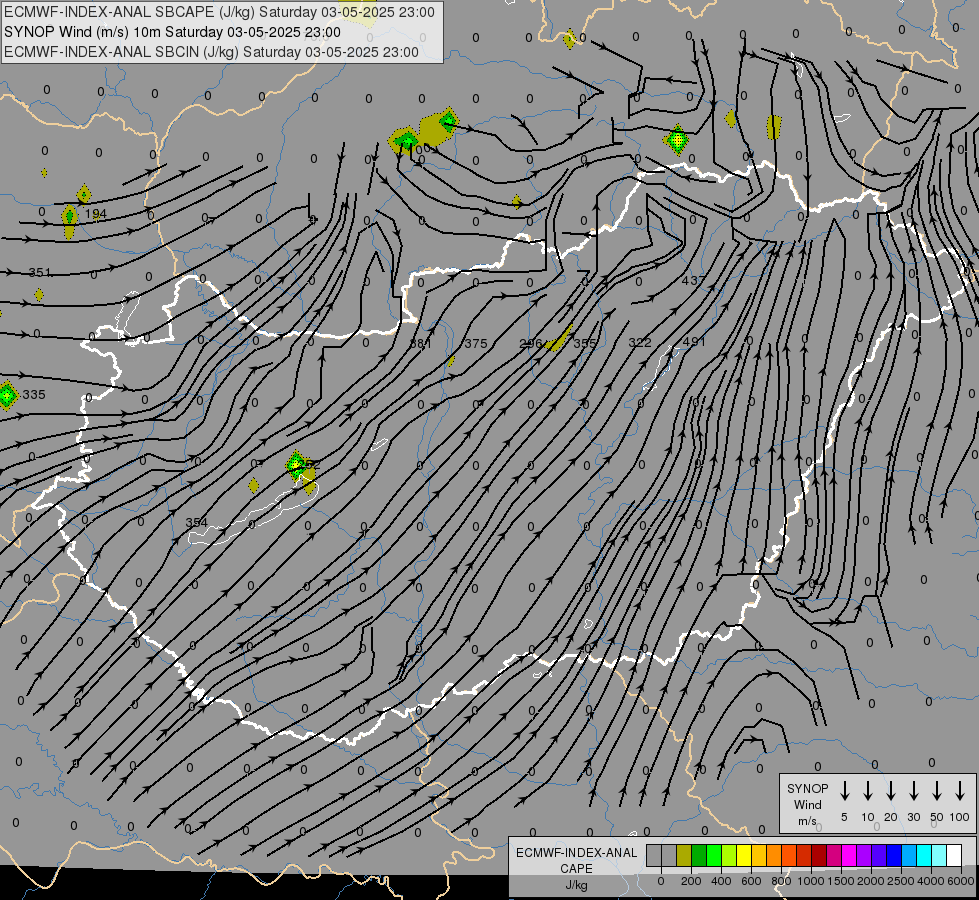The height and width of the screenshot is (900, 979).
Task: Pick the dark green CAPE legend swatch
Action: 699,856
